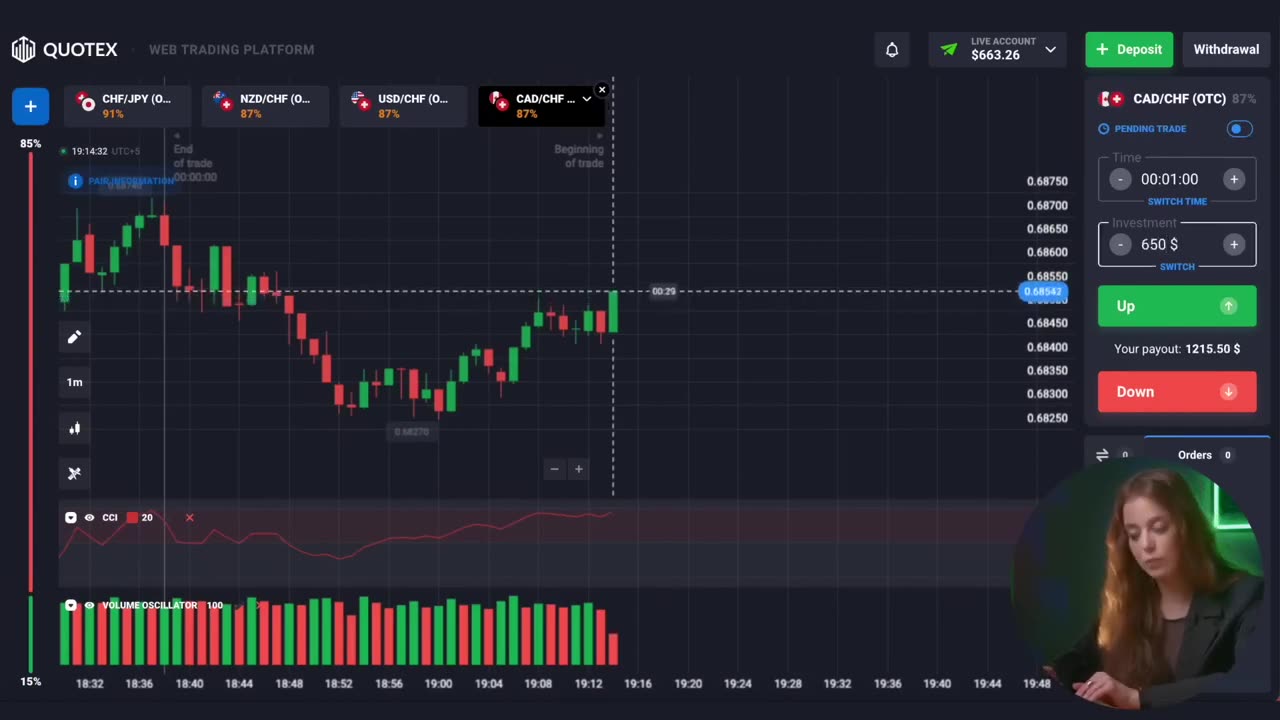Viewport: 1280px width, 720px height.
Task: Click the Pending Trade clock icon
Action: 1104,129
